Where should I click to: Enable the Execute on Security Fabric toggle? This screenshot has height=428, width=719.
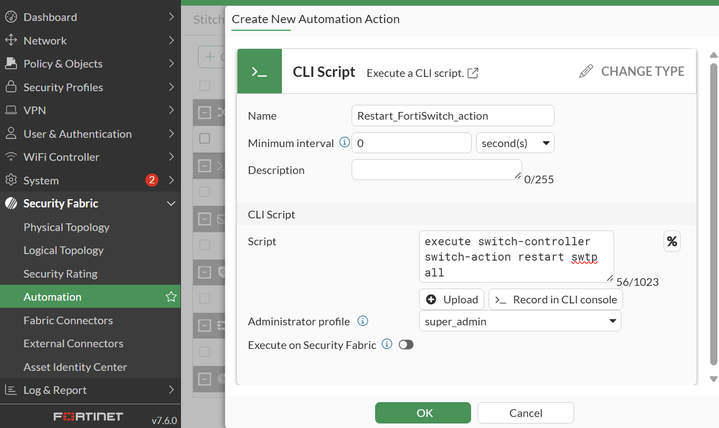point(405,345)
